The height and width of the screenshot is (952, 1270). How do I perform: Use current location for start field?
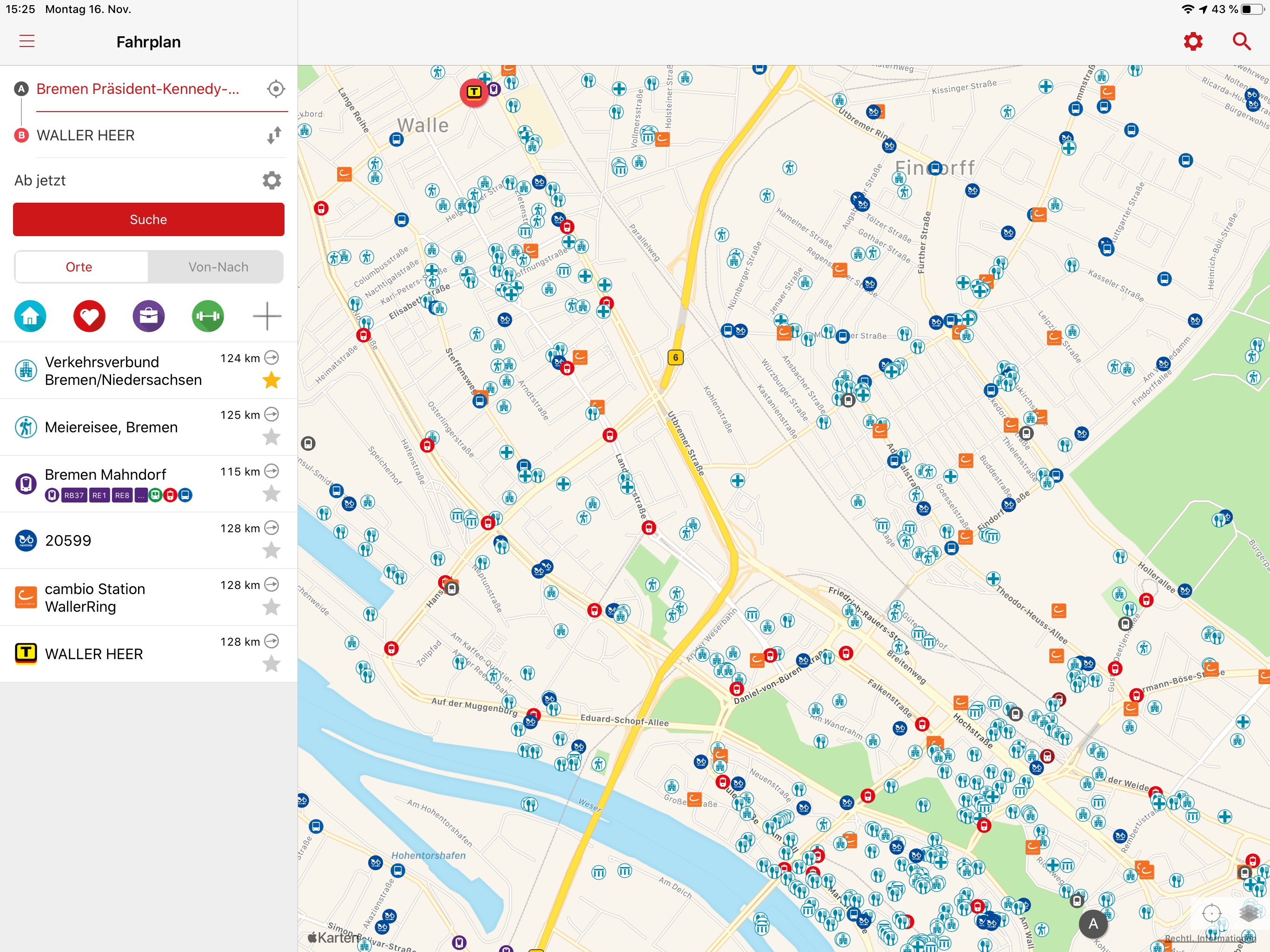[276, 89]
